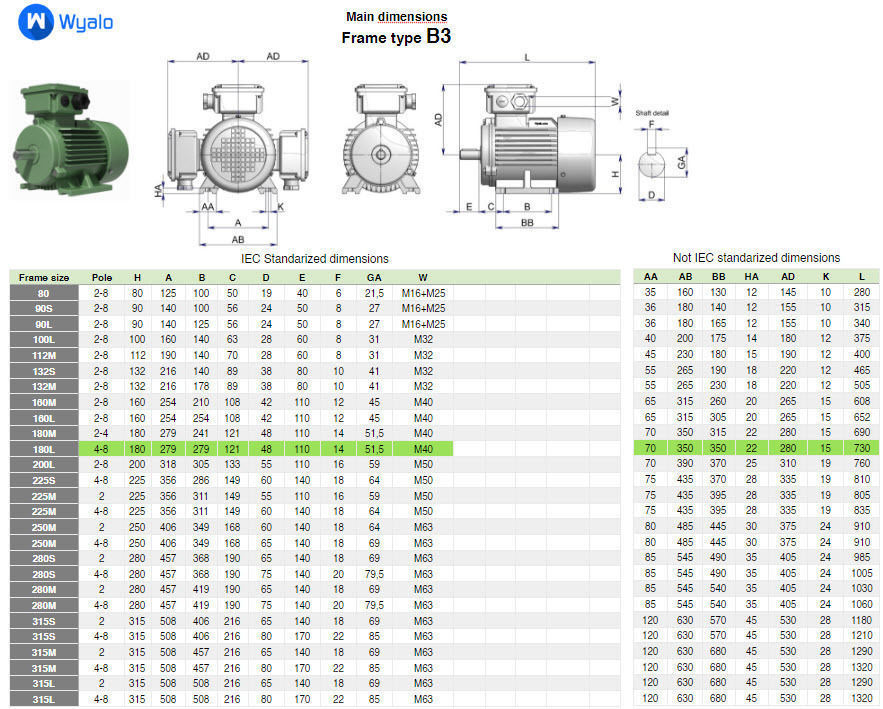
Task: Select the "21,5" GA value in the 80 row
Action: coord(374,293)
